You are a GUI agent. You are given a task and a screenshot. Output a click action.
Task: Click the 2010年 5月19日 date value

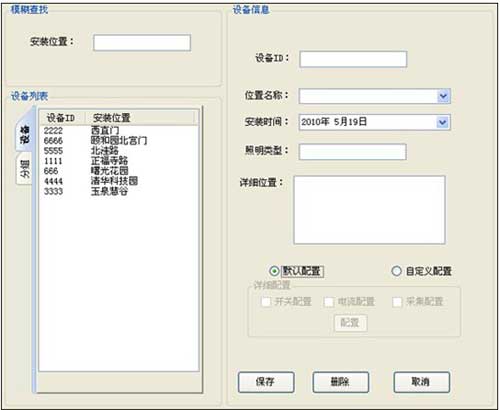point(334,122)
